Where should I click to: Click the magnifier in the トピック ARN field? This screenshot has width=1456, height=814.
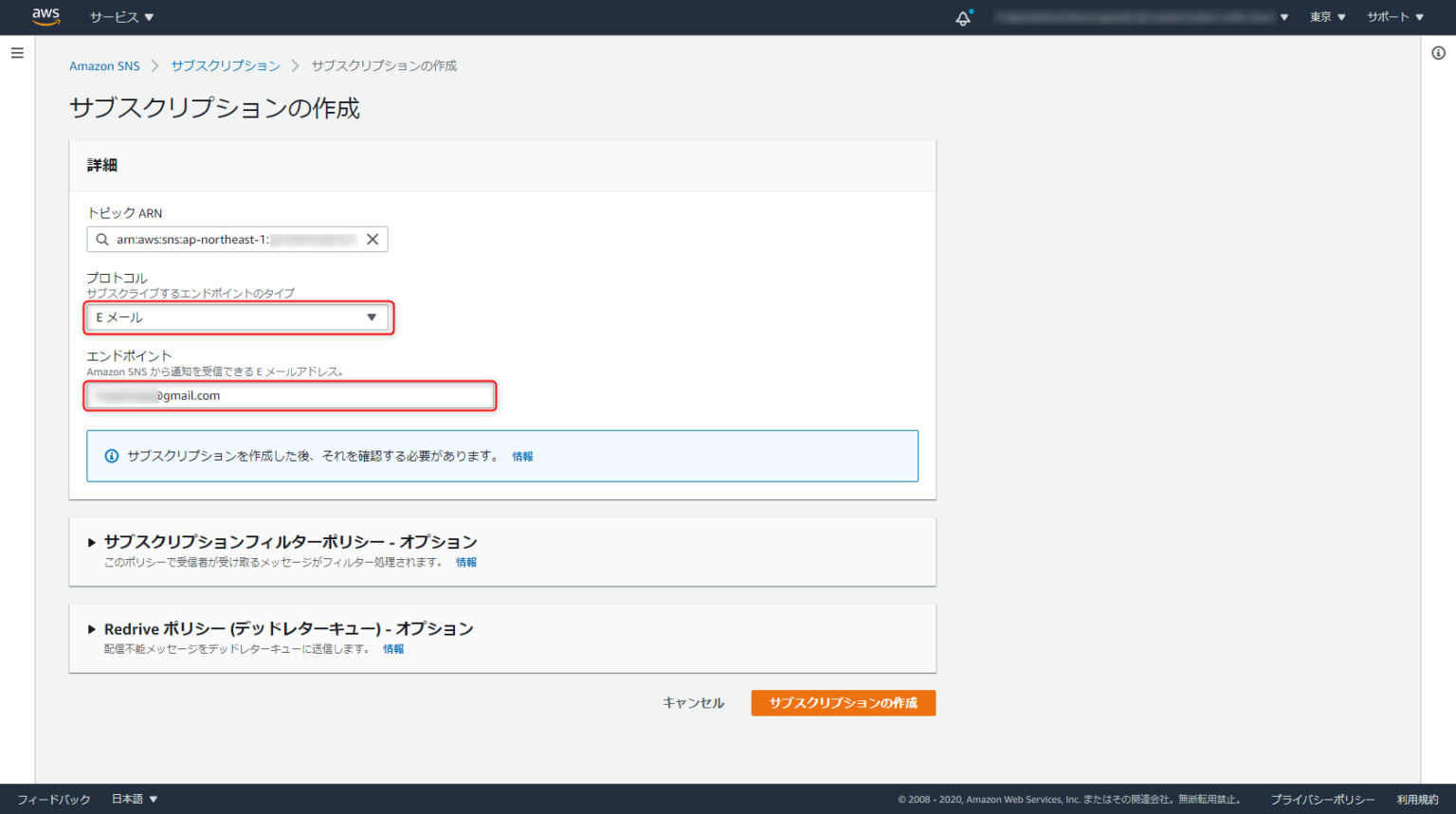point(101,239)
